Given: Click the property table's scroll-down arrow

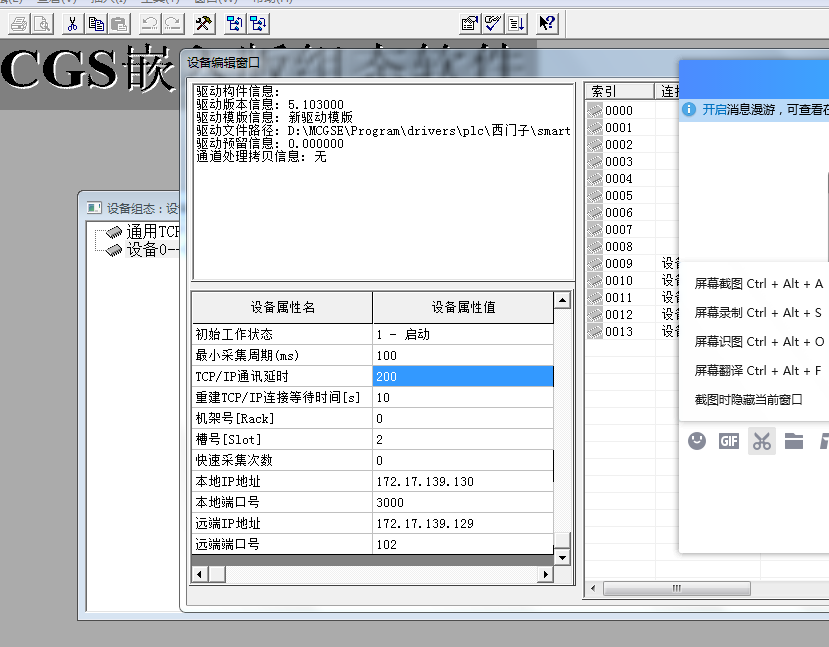Looking at the screenshot, I should coord(562,557).
